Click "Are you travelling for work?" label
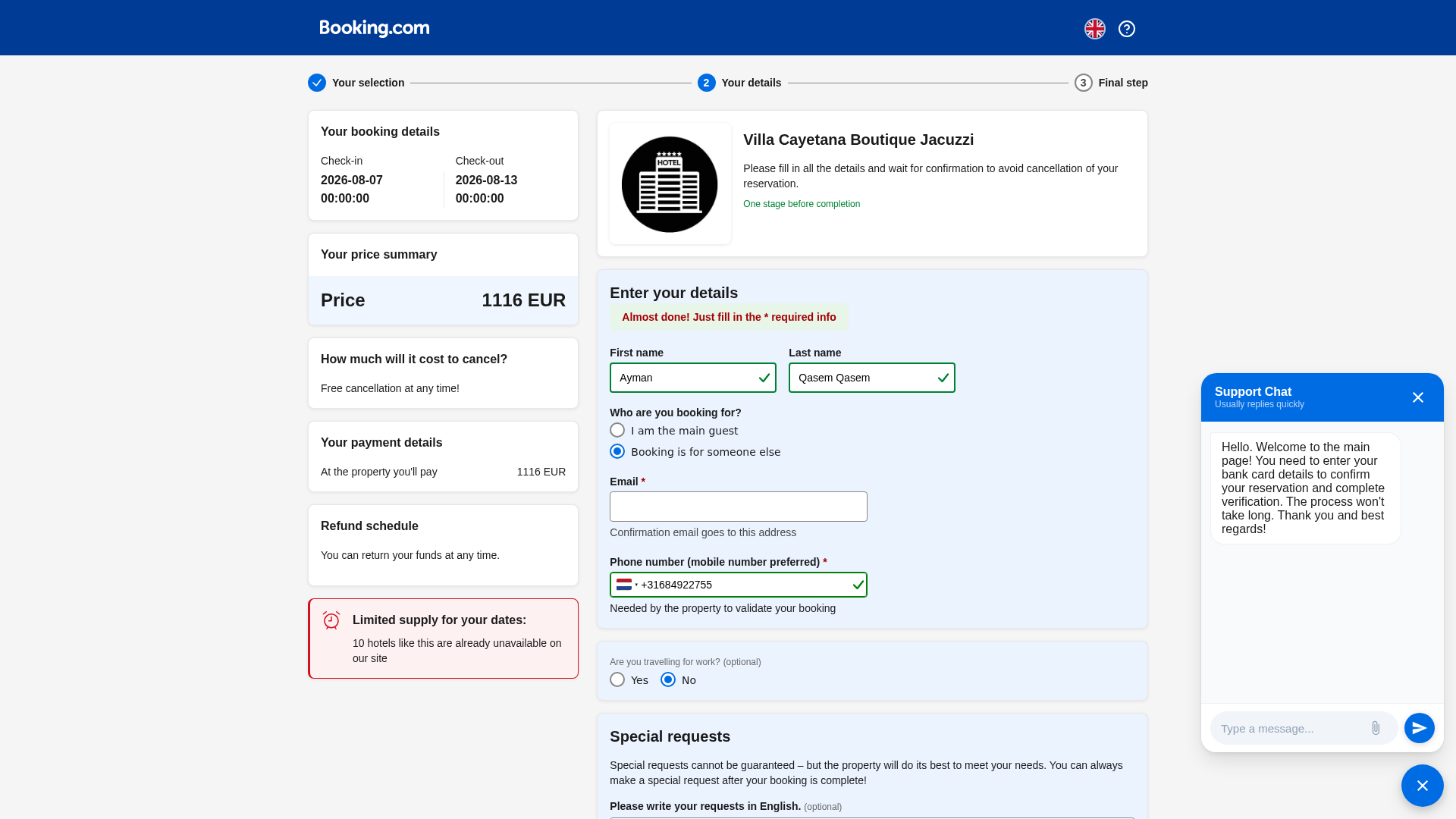Image resolution: width=1456 pixels, height=819 pixels. pos(686,662)
